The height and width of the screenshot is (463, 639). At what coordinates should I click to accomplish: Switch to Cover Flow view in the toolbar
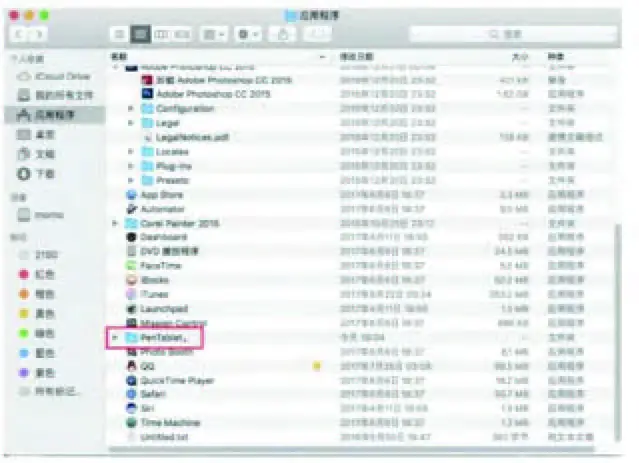182,34
